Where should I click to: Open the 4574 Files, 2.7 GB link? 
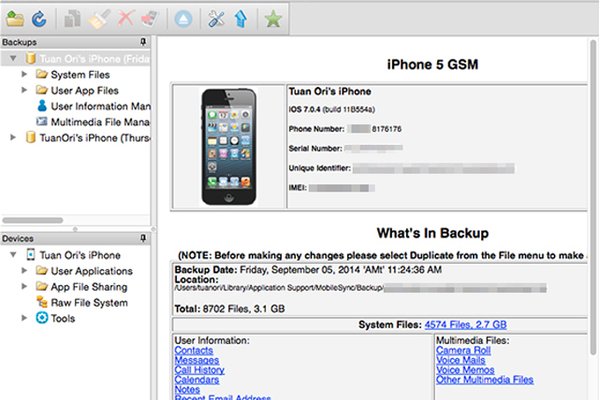point(465,325)
